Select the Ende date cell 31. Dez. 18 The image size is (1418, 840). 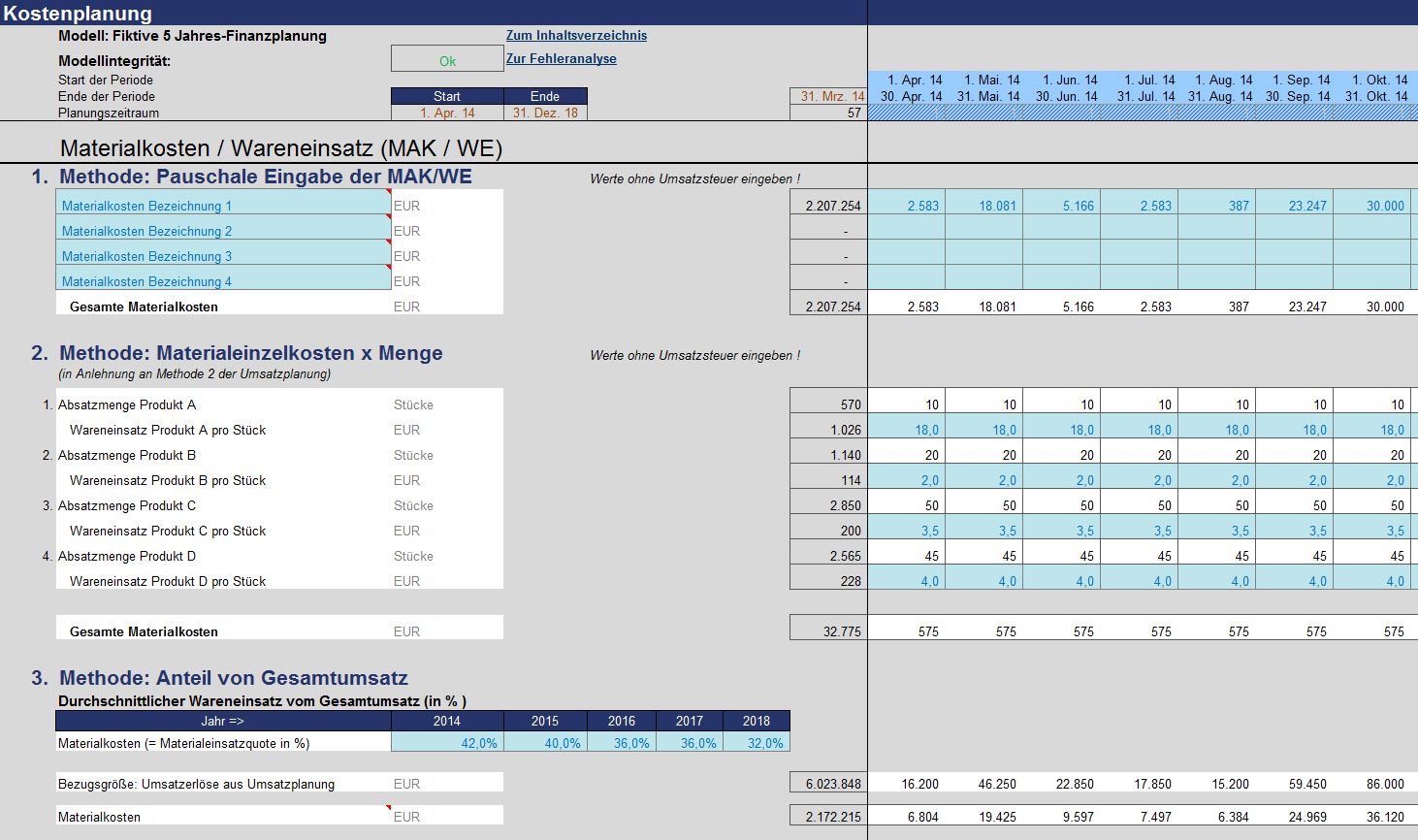click(x=545, y=113)
